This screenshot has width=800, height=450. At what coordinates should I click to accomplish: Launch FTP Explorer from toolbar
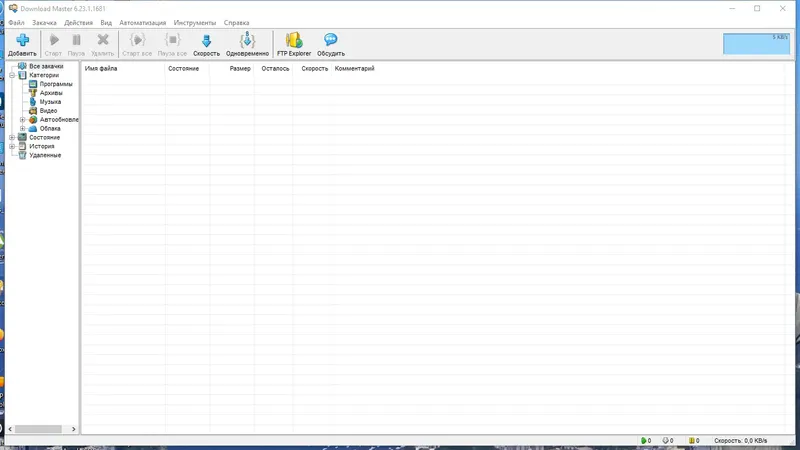(x=294, y=40)
